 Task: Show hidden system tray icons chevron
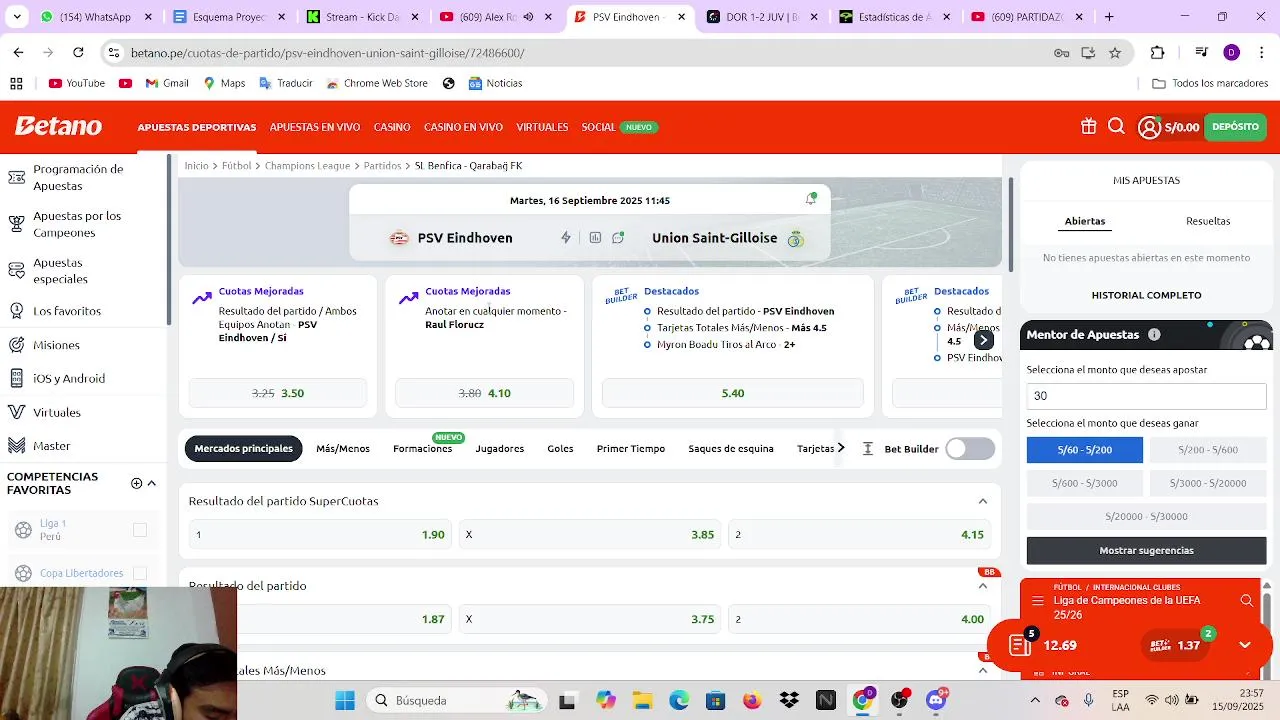click(1035, 700)
